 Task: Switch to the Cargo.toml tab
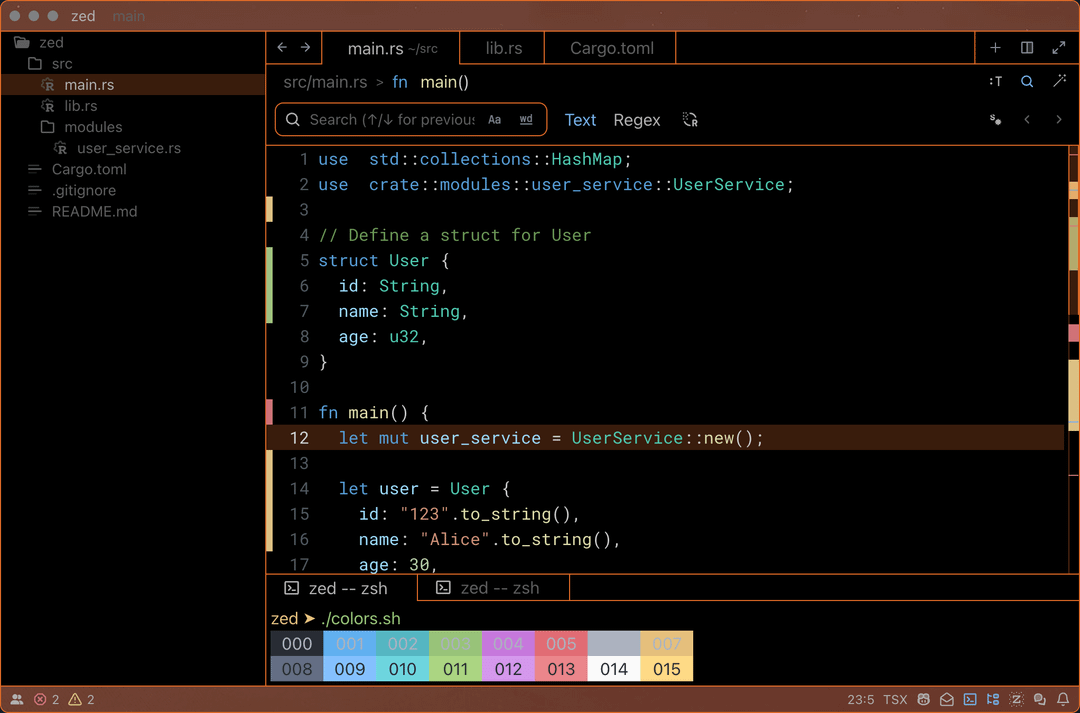point(611,48)
